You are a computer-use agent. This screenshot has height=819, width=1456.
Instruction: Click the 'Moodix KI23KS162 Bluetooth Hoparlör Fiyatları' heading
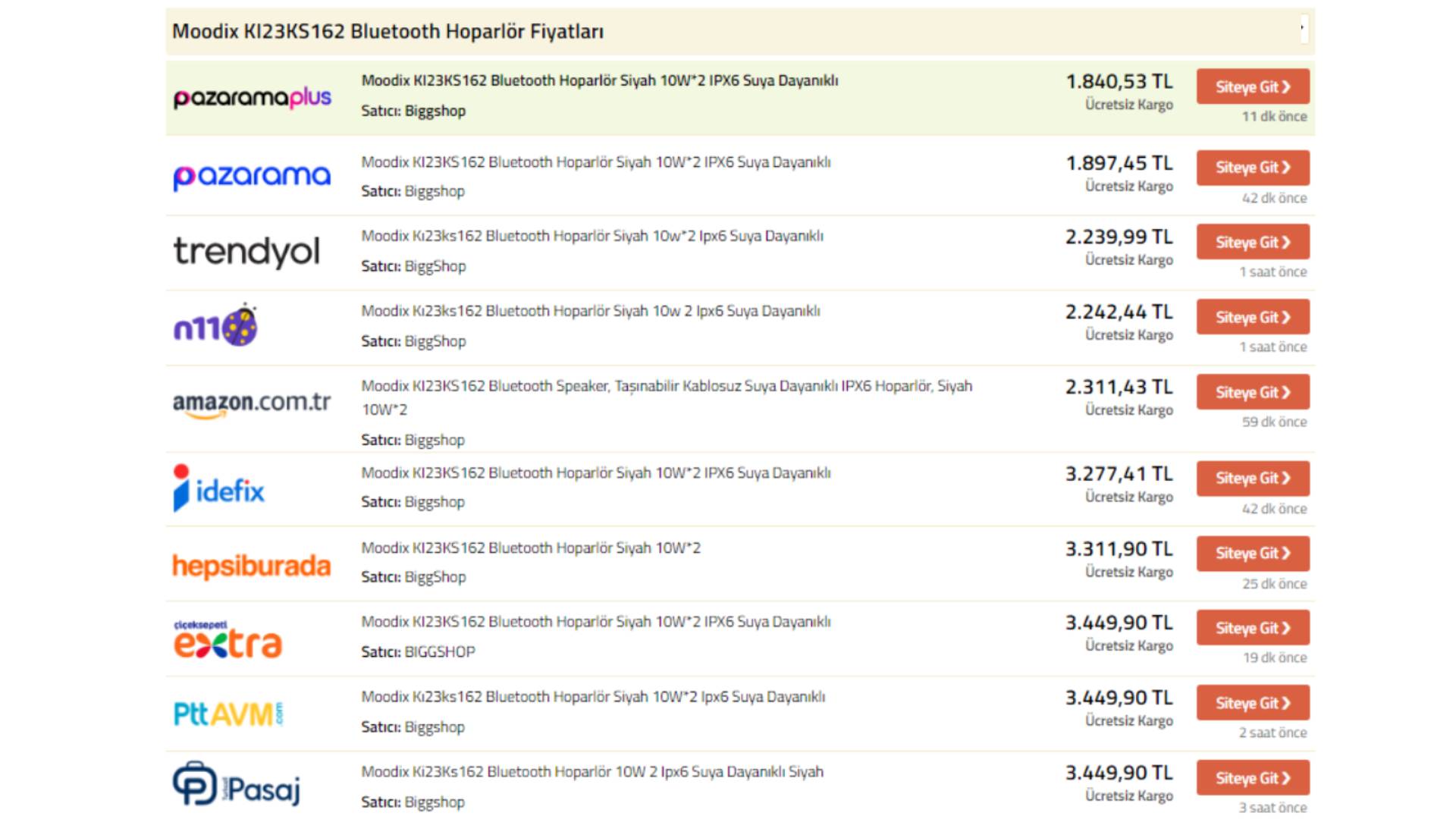point(388,31)
